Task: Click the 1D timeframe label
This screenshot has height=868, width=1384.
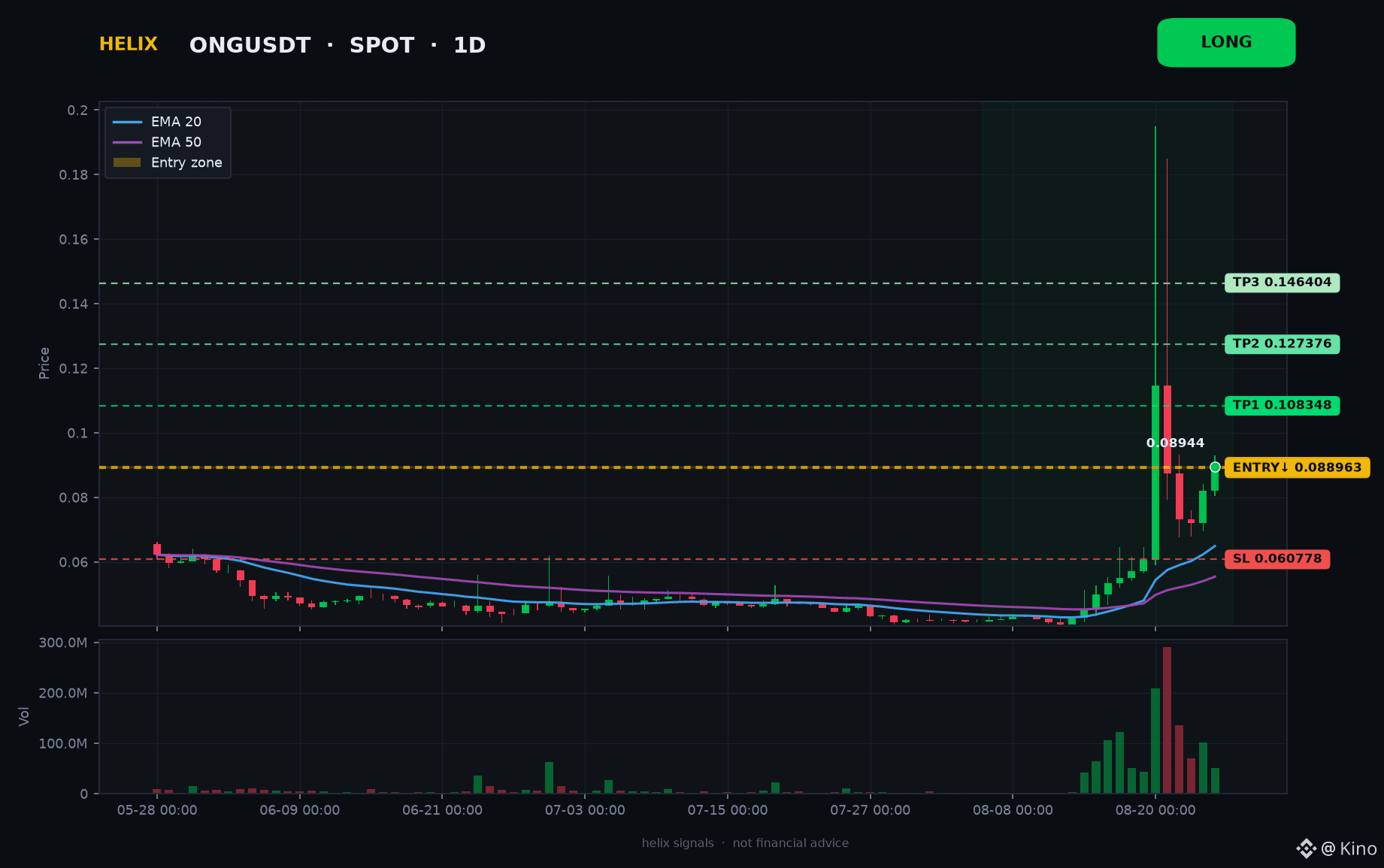Action: click(469, 45)
